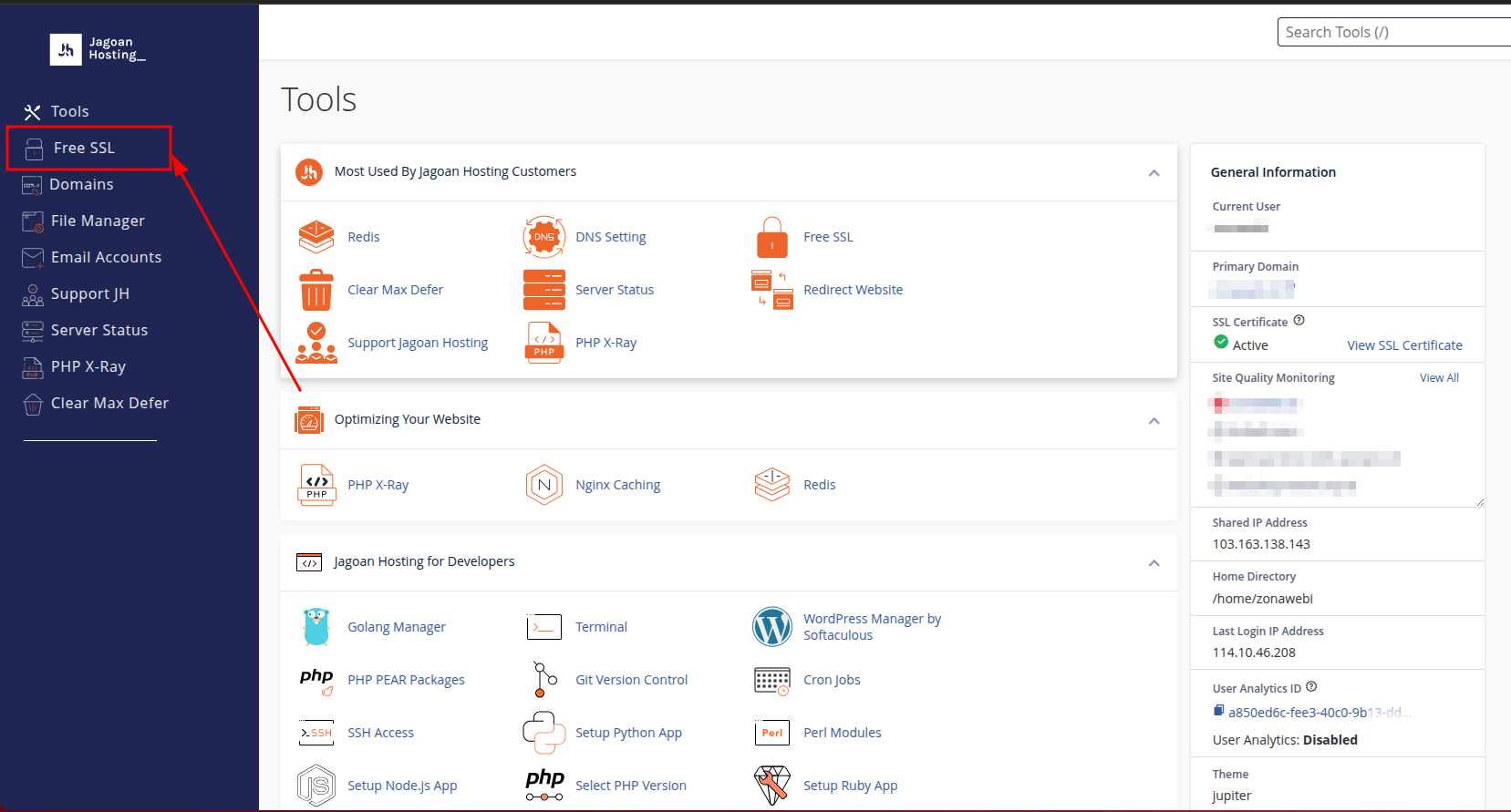
Task: Launch the Terminal icon
Action: coord(543,627)
